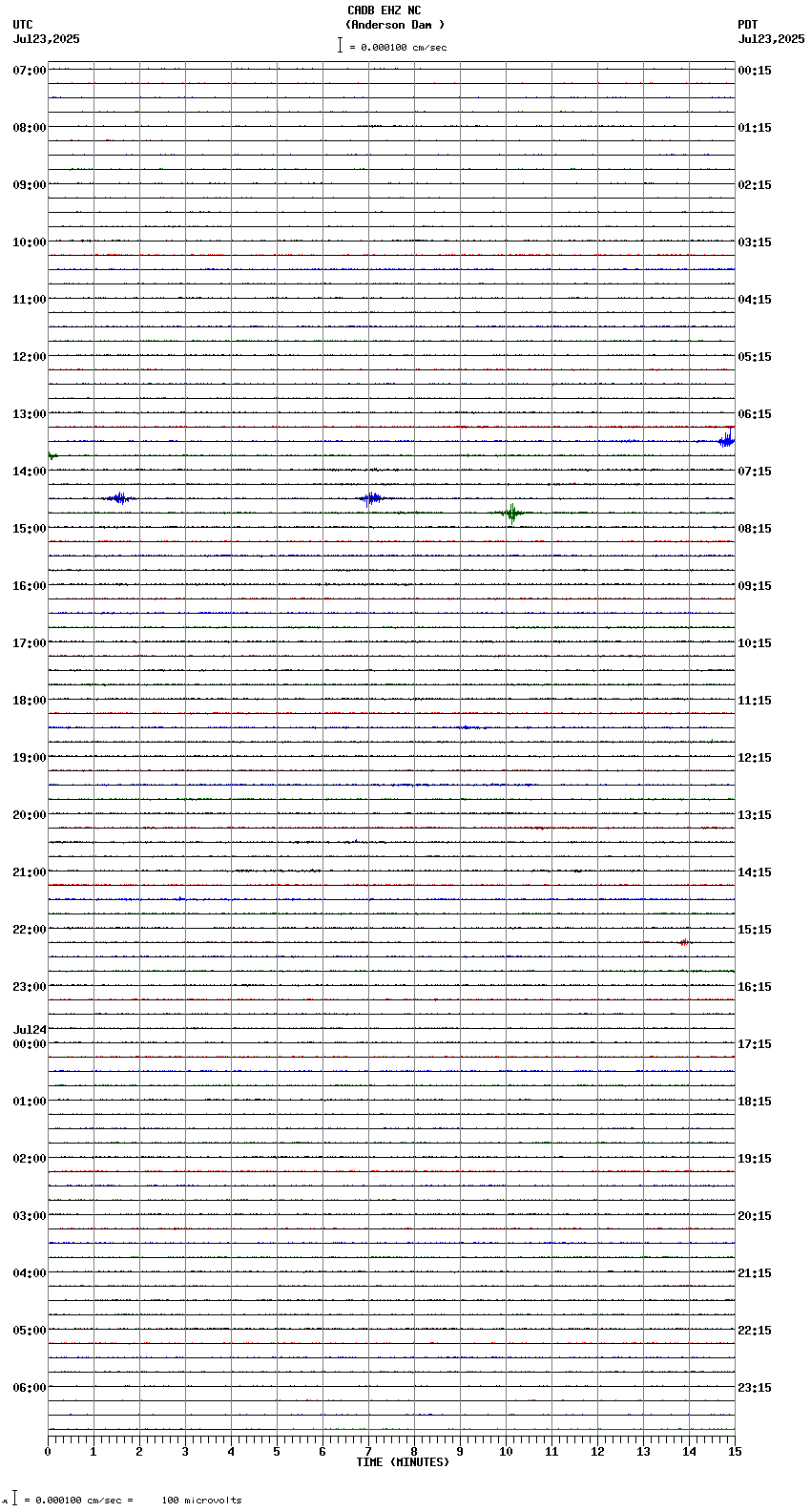This screenshot has width=811, height=1512.
Task: Click the '21:00' UTC time label
Action: [x=30, y=872]
